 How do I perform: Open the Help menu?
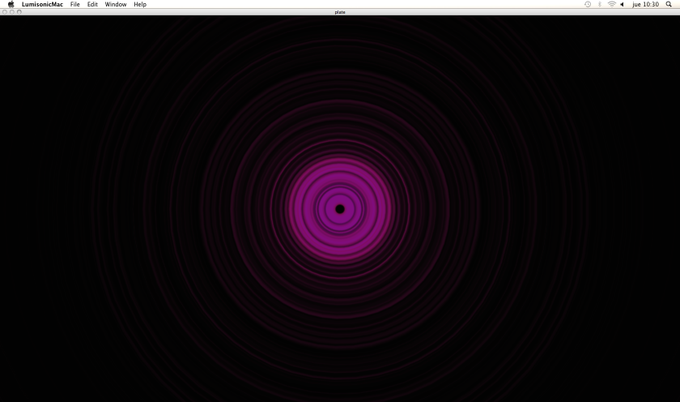[x=140, y=4]
